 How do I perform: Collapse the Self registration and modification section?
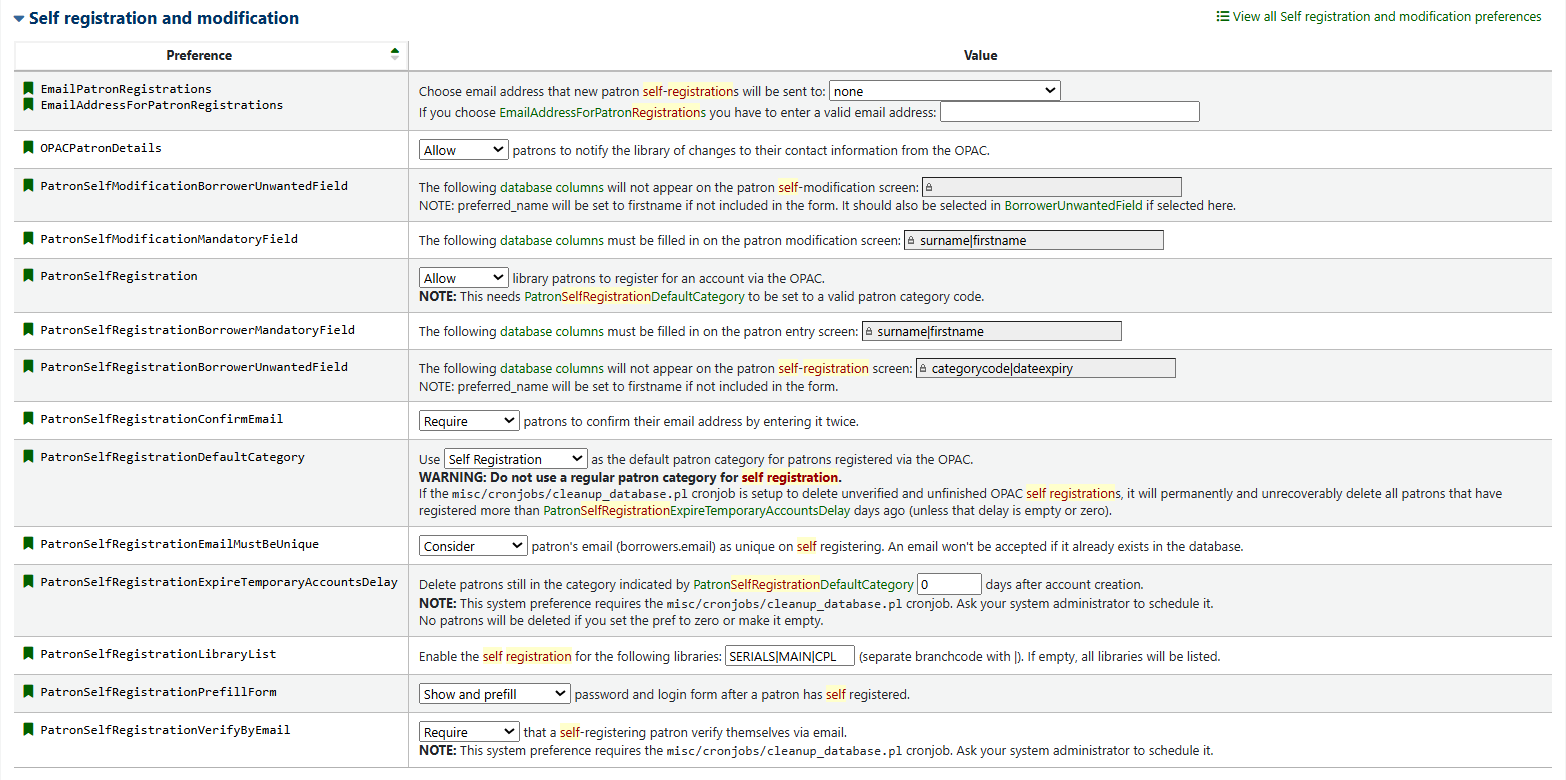tap(19, 18)
